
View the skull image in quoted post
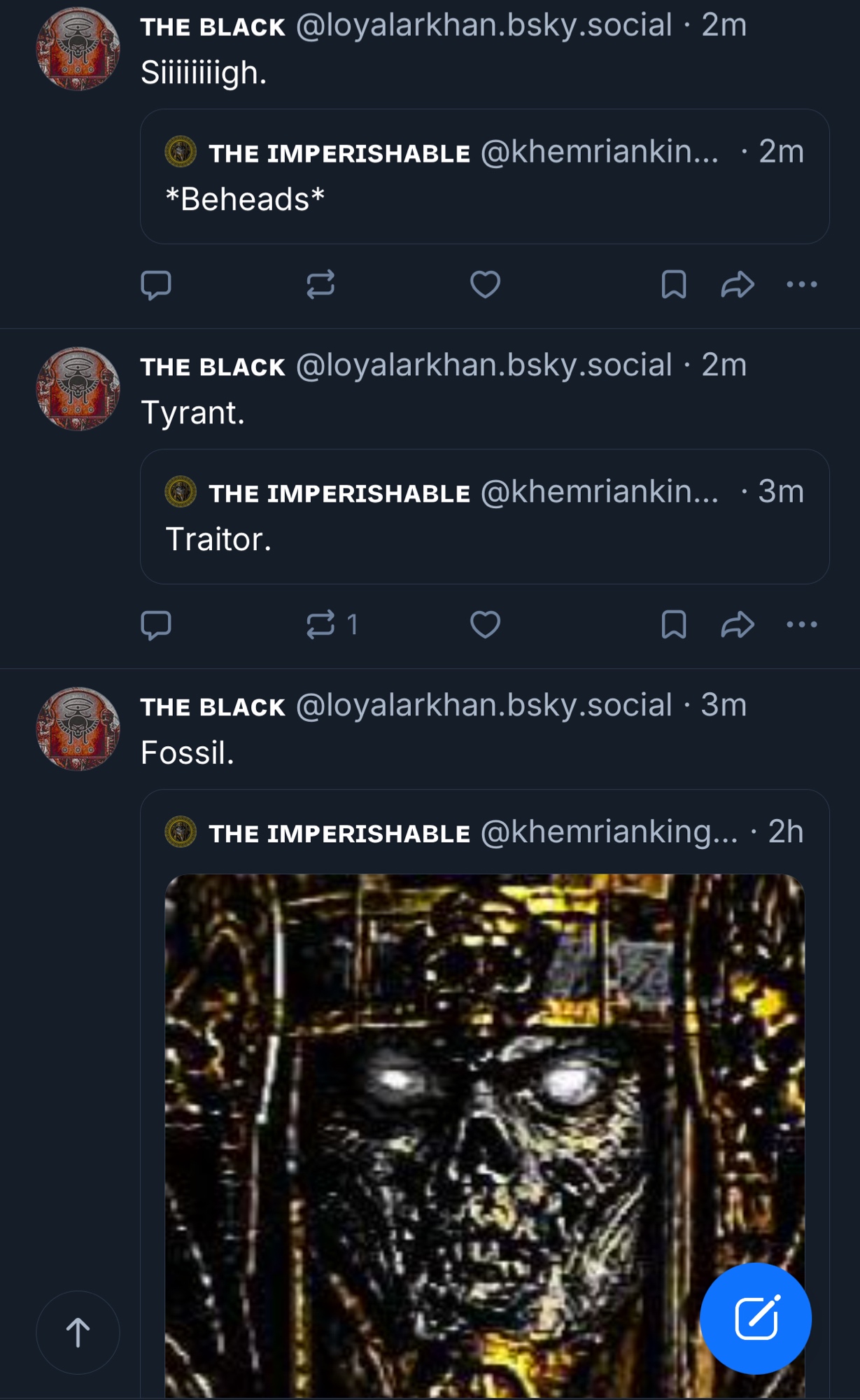(484, 1134)
